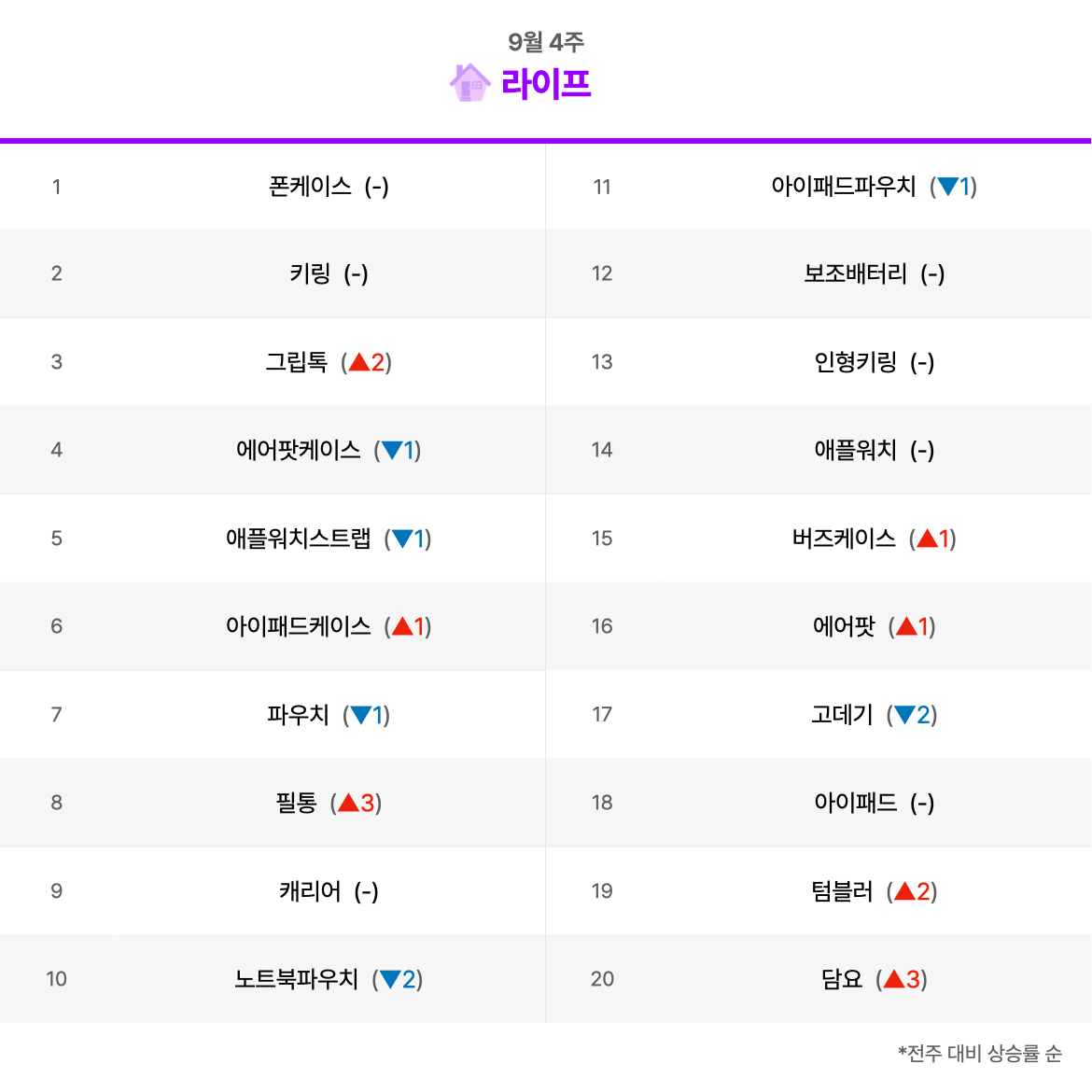Open the 보조배터리 keyword
The height and width of the screenshot is (1092, 1092).
pos(855,273)
